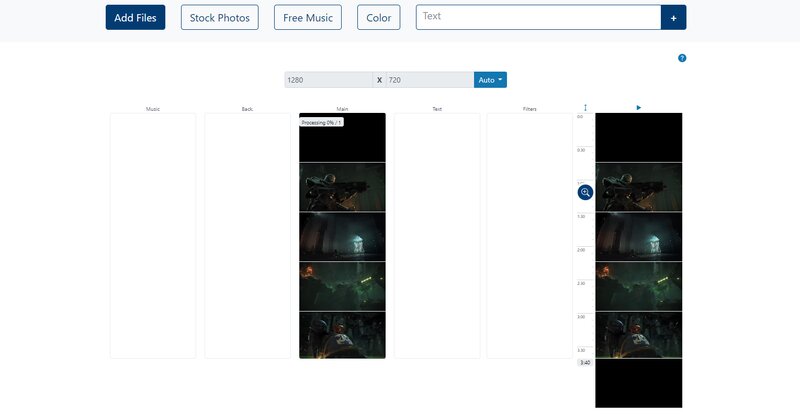800x414 pixels.
Task: Click the green cavern frame in the preview strip
Action: (x=639, y=286)
